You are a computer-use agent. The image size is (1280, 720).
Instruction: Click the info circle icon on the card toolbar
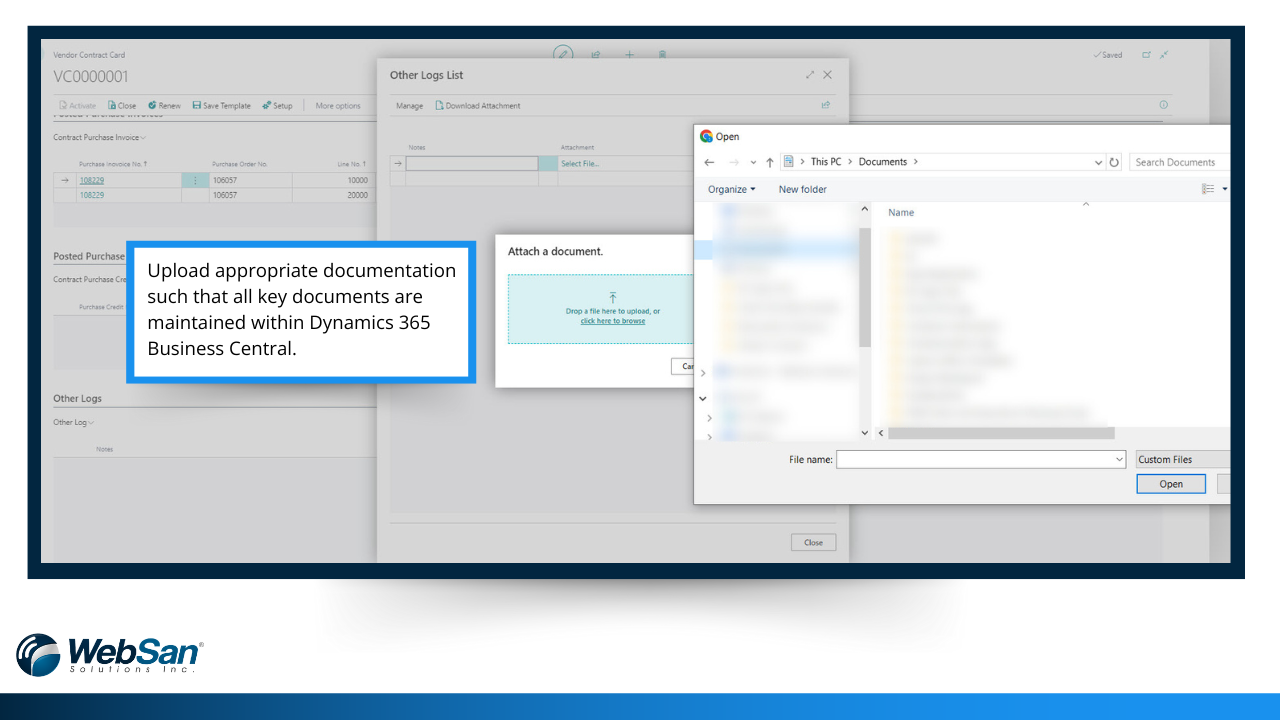point(1164,105)
